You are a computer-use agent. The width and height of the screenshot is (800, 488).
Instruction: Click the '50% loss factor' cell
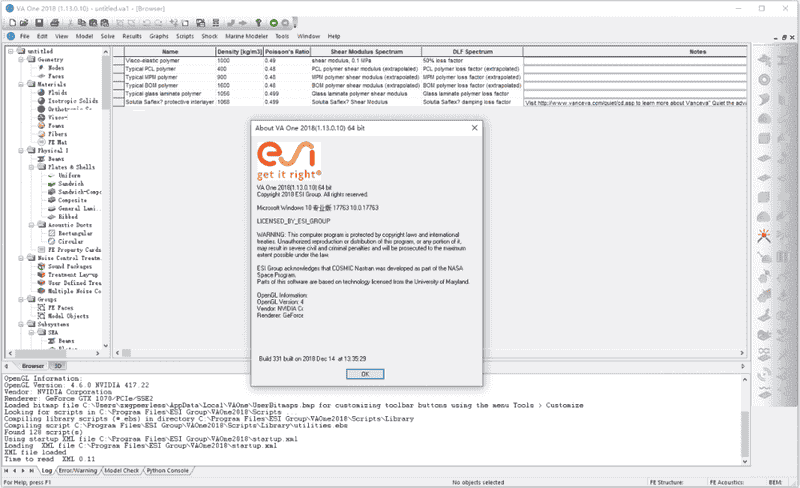point(472,60)
